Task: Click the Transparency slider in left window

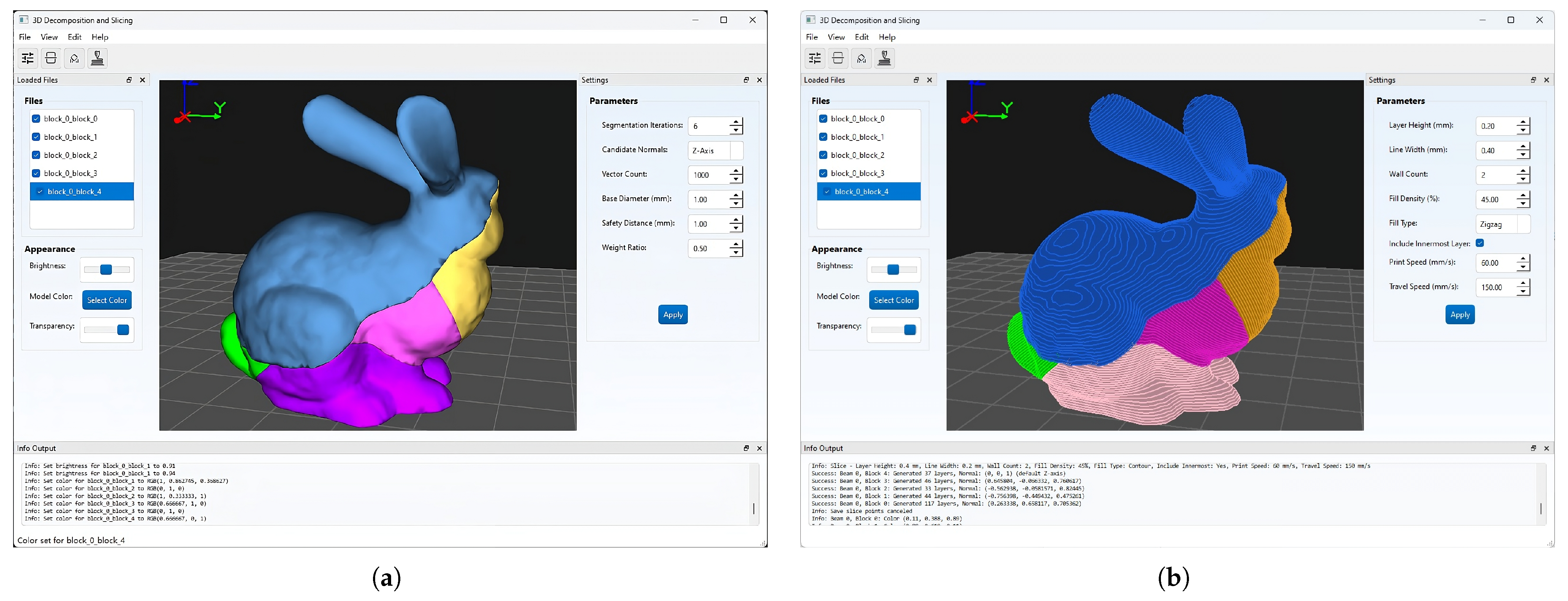Action: [107, 330]
